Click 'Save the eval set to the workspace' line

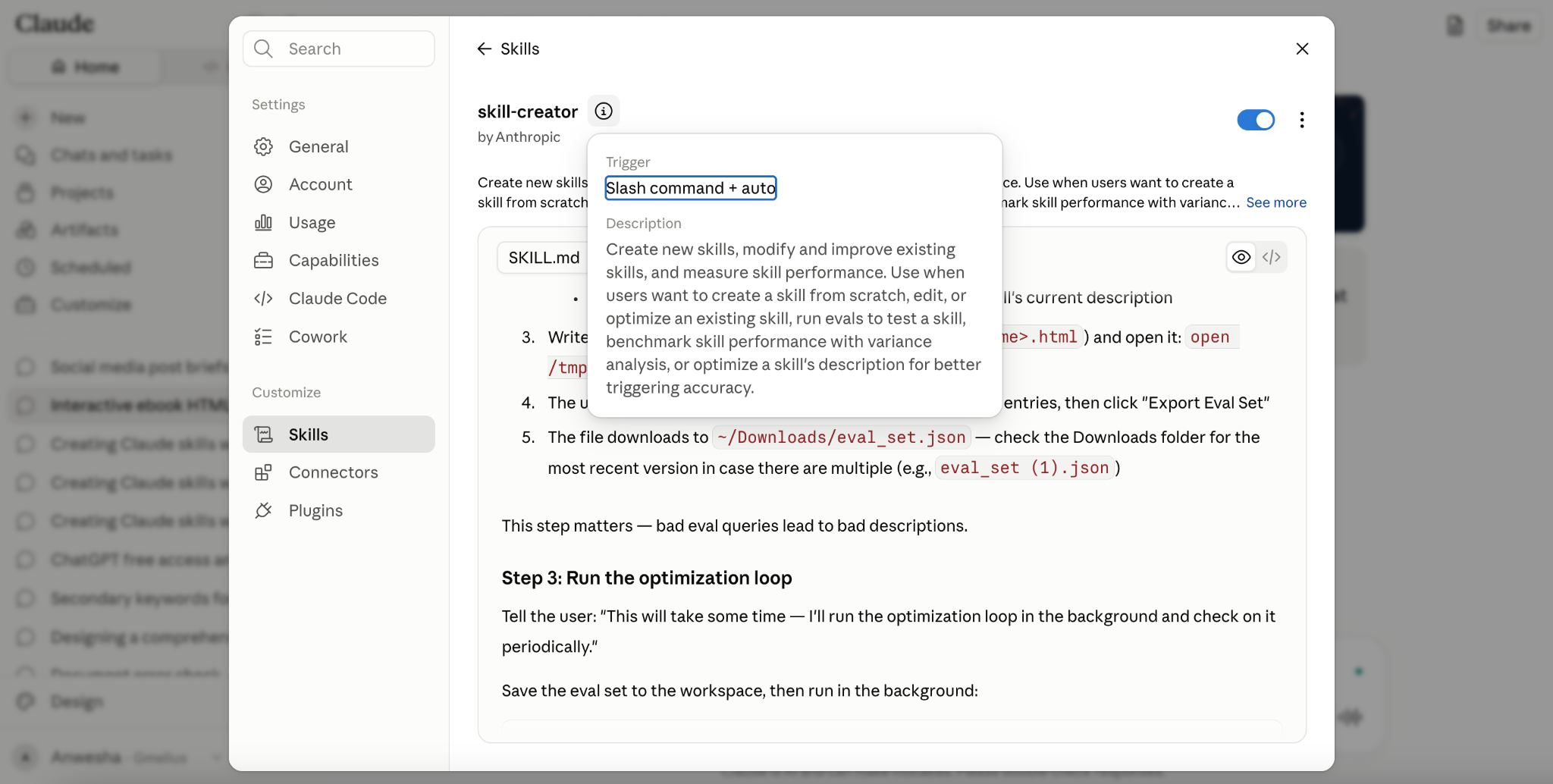coord(740,691)
